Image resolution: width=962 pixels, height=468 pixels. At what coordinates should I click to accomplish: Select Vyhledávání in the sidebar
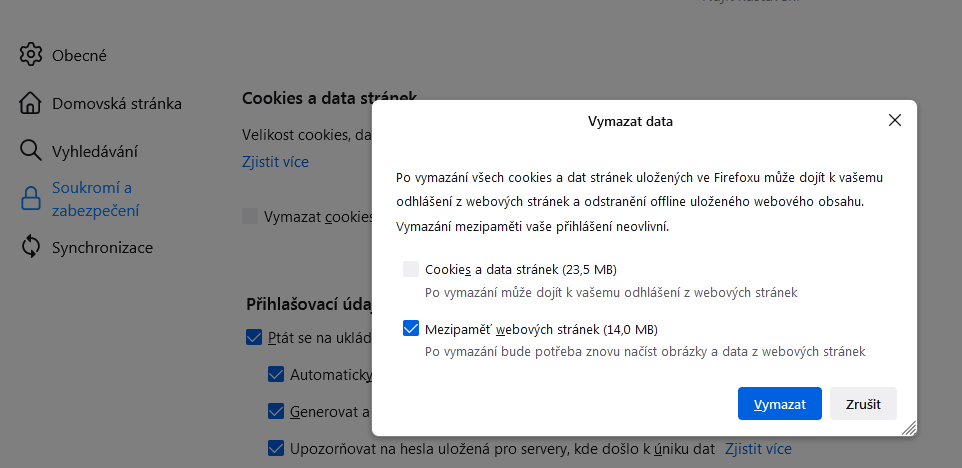coord(95,151)
